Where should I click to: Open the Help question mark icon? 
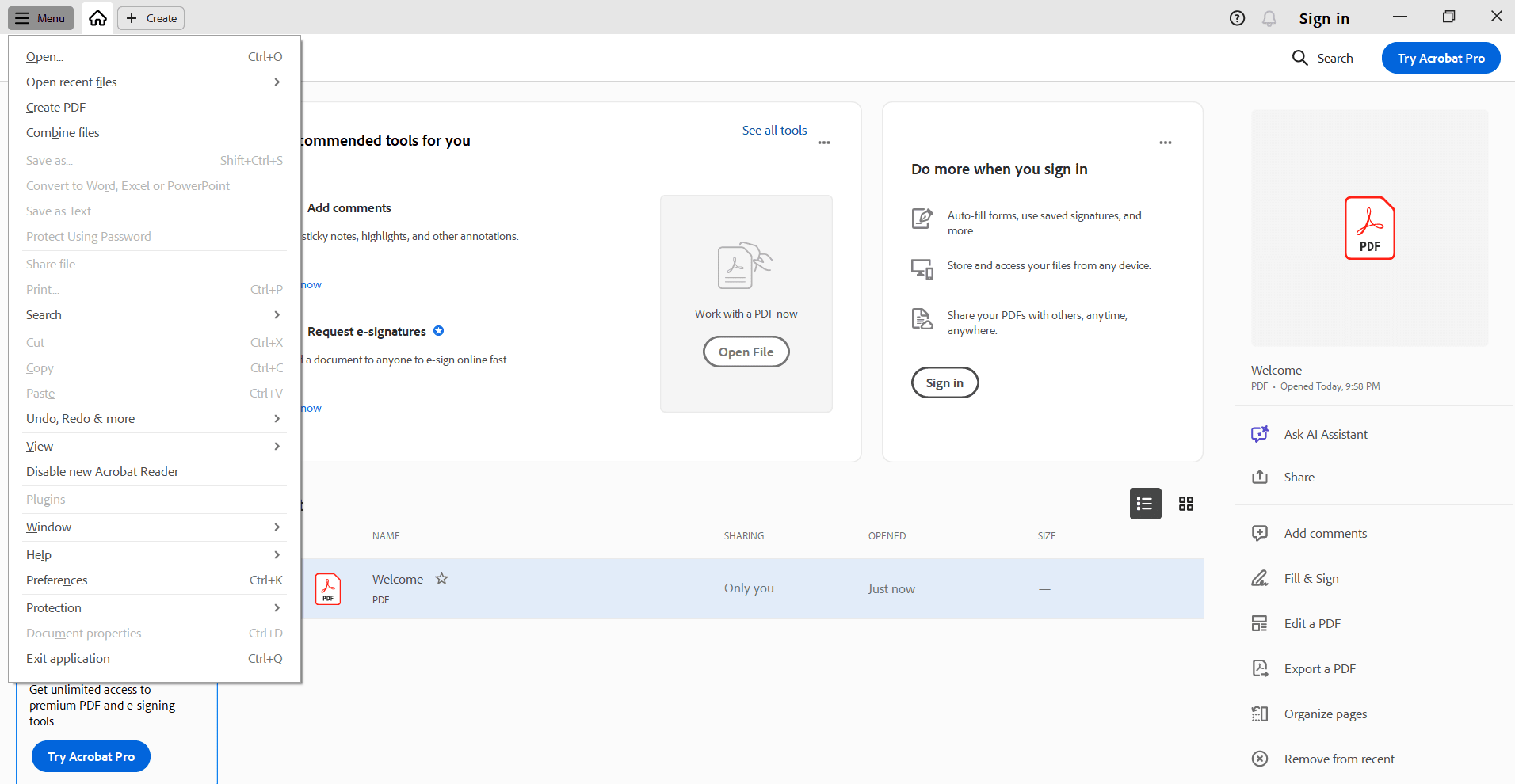1237,18
